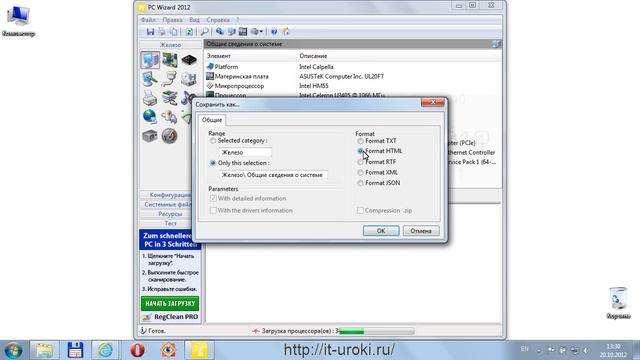
Task: Select Format XML radio button
Action: point(360,173)
